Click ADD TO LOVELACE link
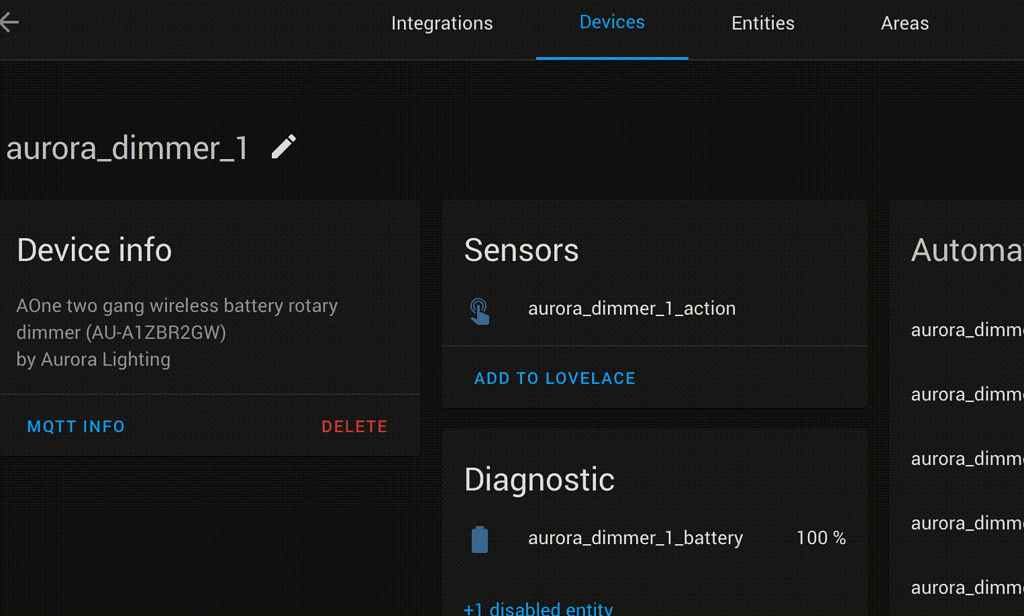Image resolution: width=1024 pixels, height=616 pixels. pyautogui.click(x=555, y=378)
